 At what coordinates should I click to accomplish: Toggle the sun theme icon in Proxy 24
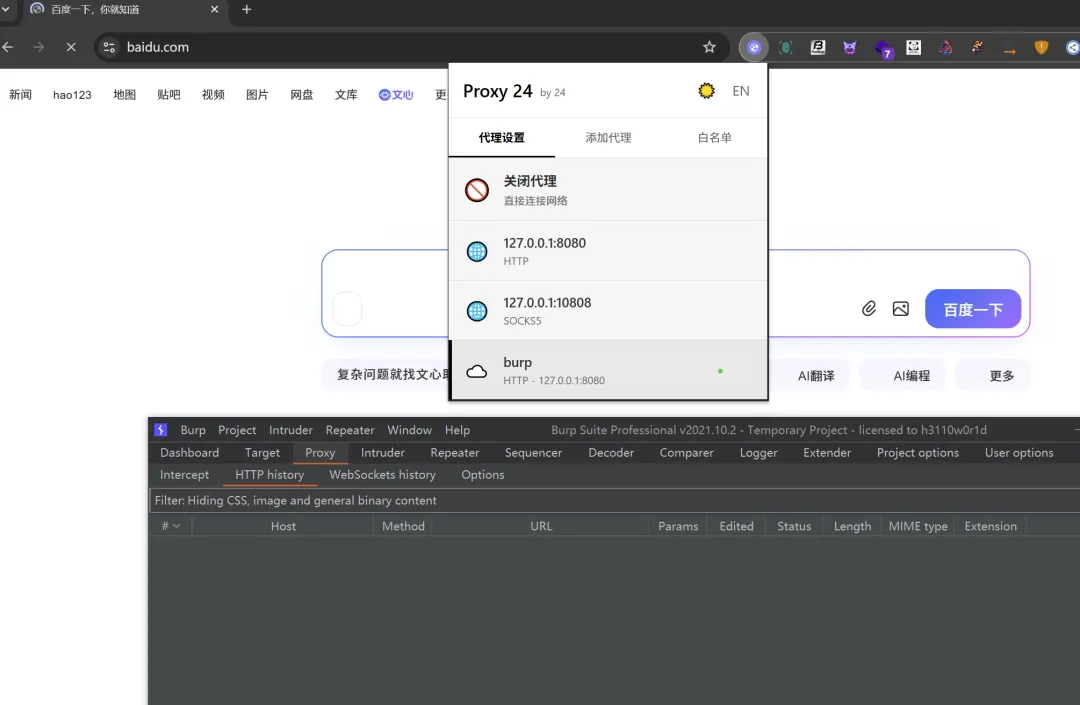pos(706,91)
